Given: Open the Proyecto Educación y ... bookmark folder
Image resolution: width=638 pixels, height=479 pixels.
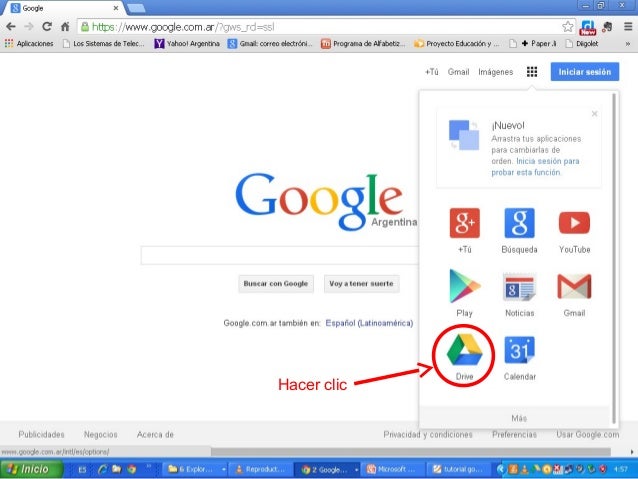Looking at the screenshot, I should click(x=456, y=43).
